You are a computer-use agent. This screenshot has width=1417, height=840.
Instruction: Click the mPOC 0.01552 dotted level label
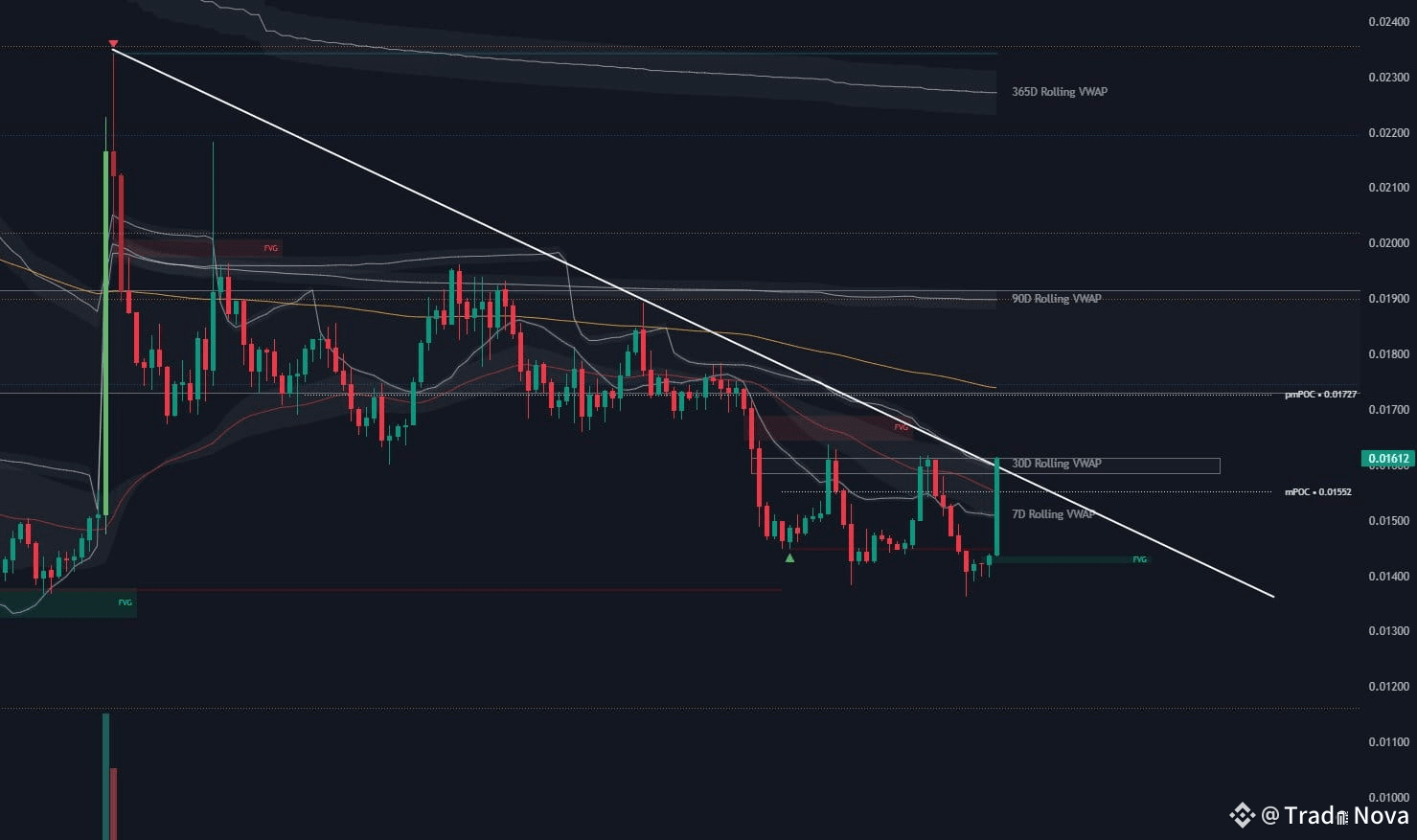[1317, 491]
